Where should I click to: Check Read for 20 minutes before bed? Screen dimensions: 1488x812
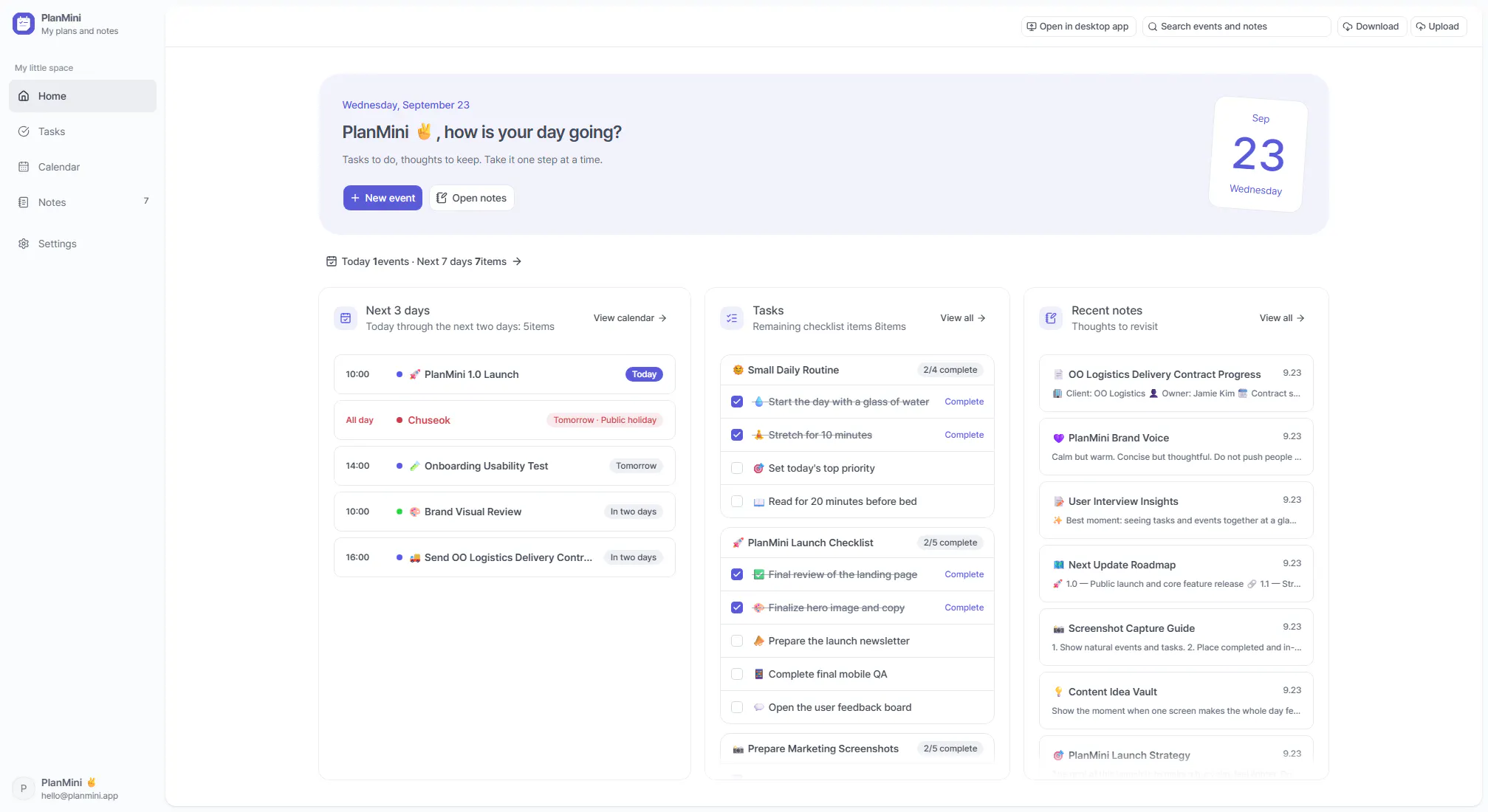click(x=737, y=501)
